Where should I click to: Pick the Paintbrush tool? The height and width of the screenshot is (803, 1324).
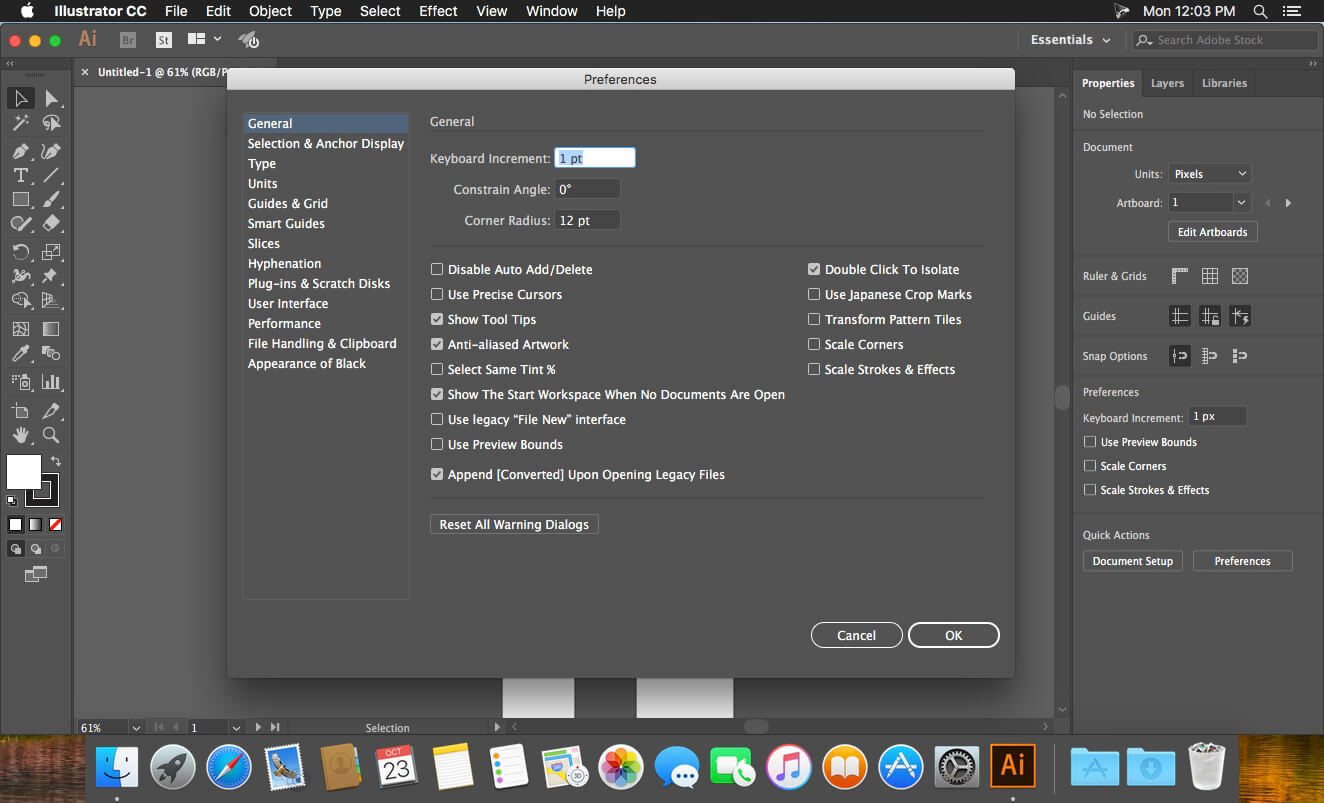pos(51,199)
